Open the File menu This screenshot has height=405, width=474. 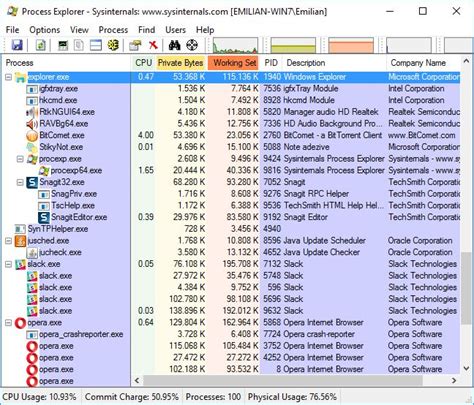click(x=12, y=30)
